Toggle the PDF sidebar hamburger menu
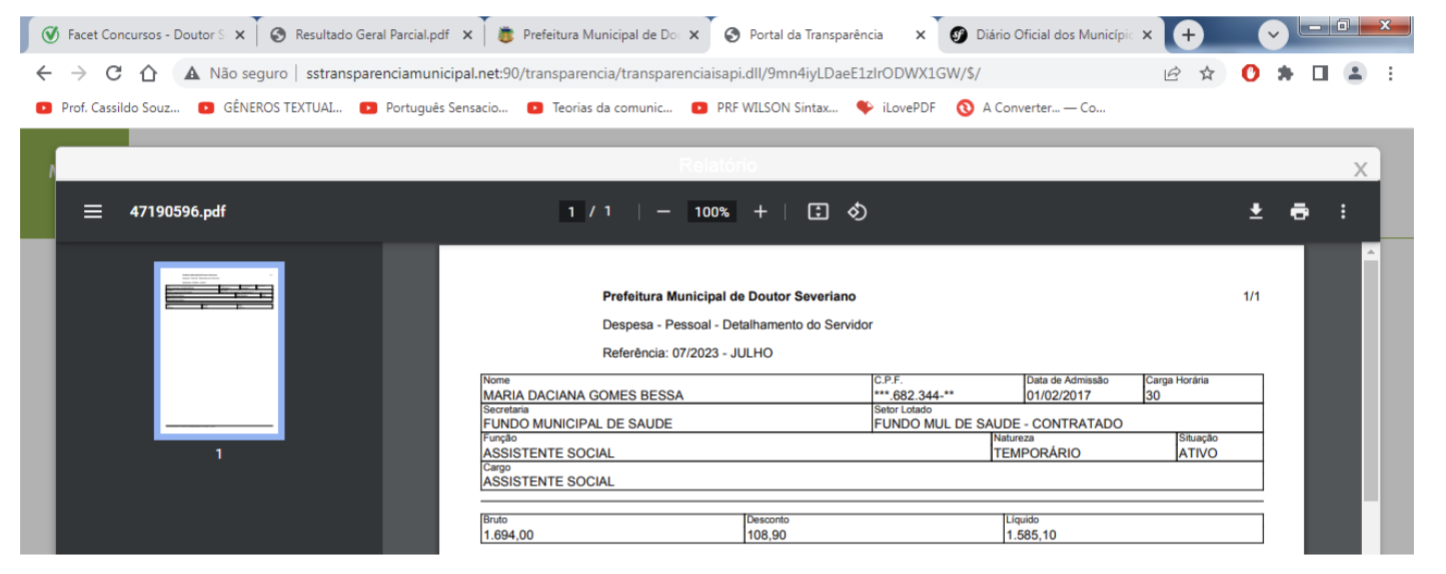The image size is (1446, 574). click(93, 212)
